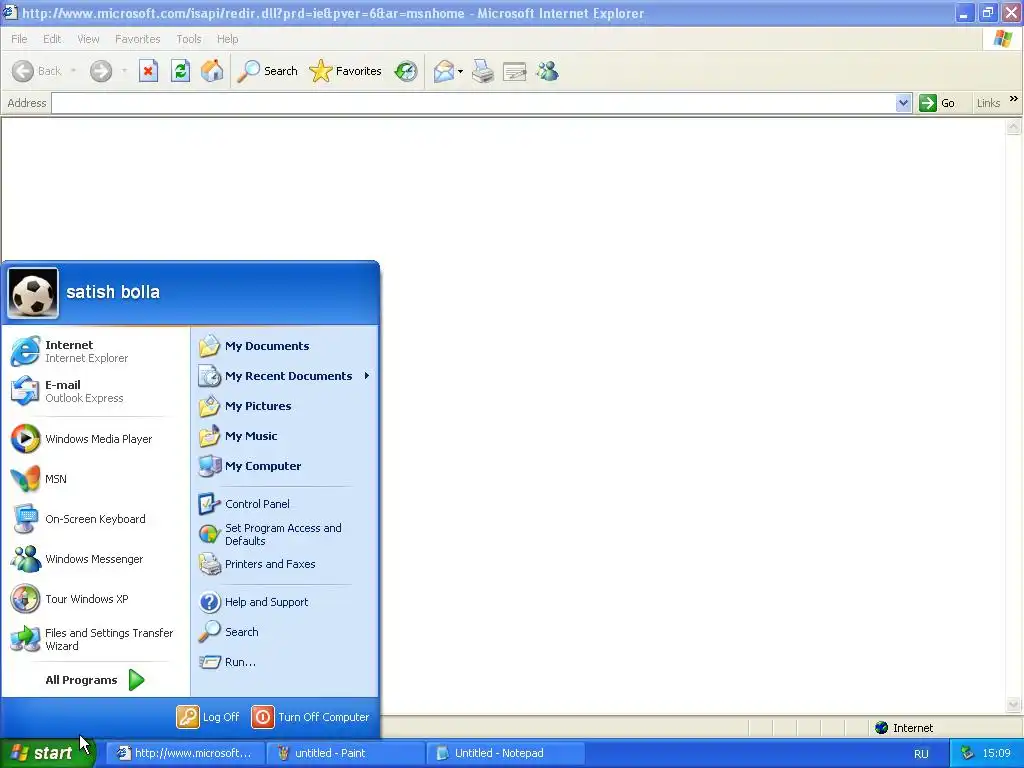The image size is (1024, 768).
Task: Switch to Untitled - Notepad taskbar button
Action: (505, 753)
